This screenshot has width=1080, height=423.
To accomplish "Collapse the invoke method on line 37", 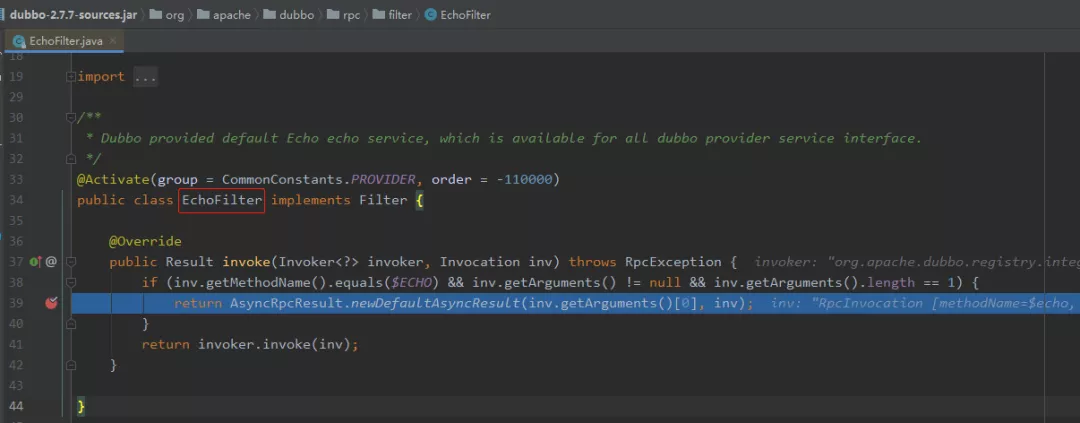I will tap(70, 262).
